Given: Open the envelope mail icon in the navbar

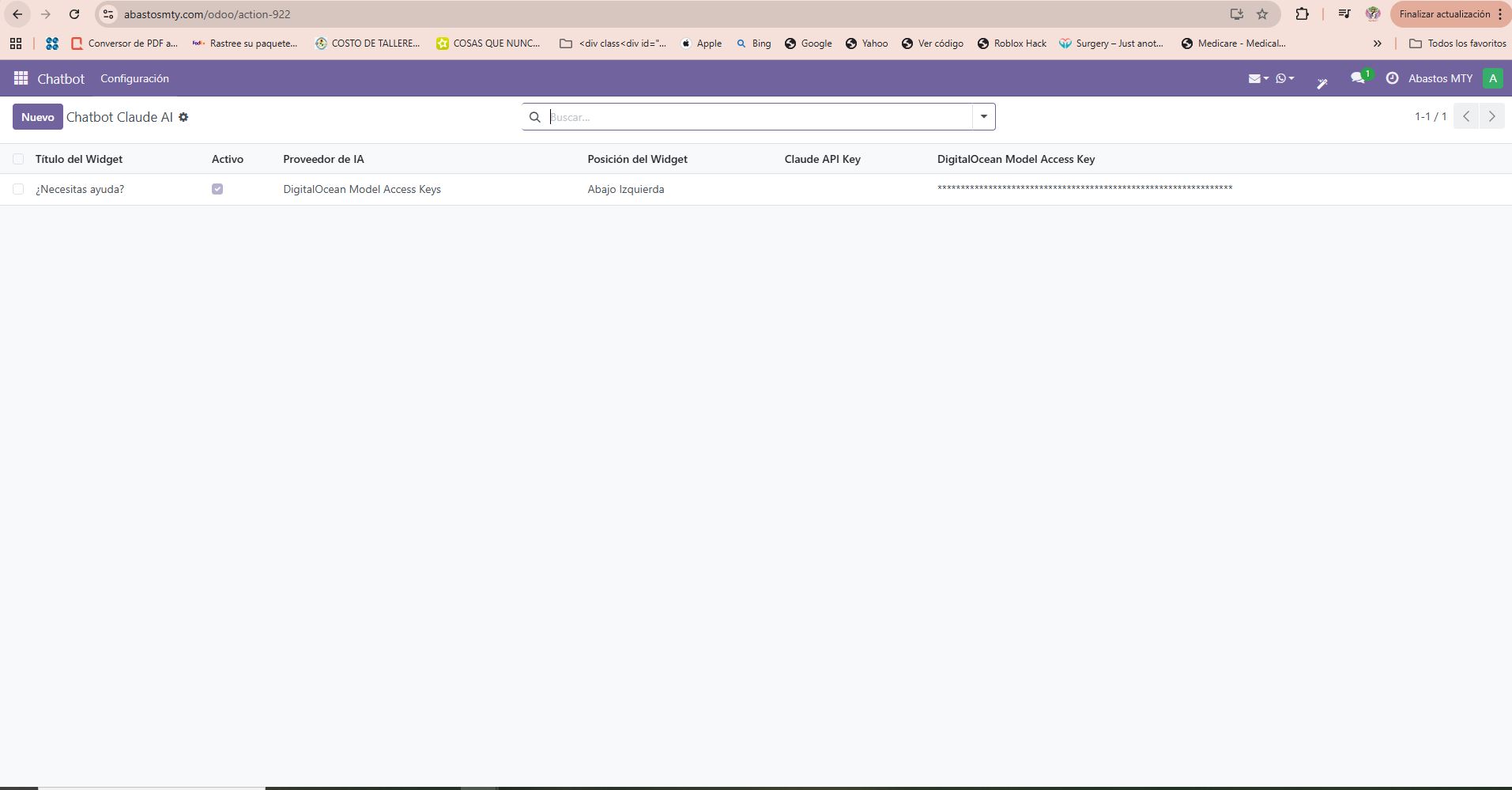Looking at the screenshot, I should pos(1257,78).
